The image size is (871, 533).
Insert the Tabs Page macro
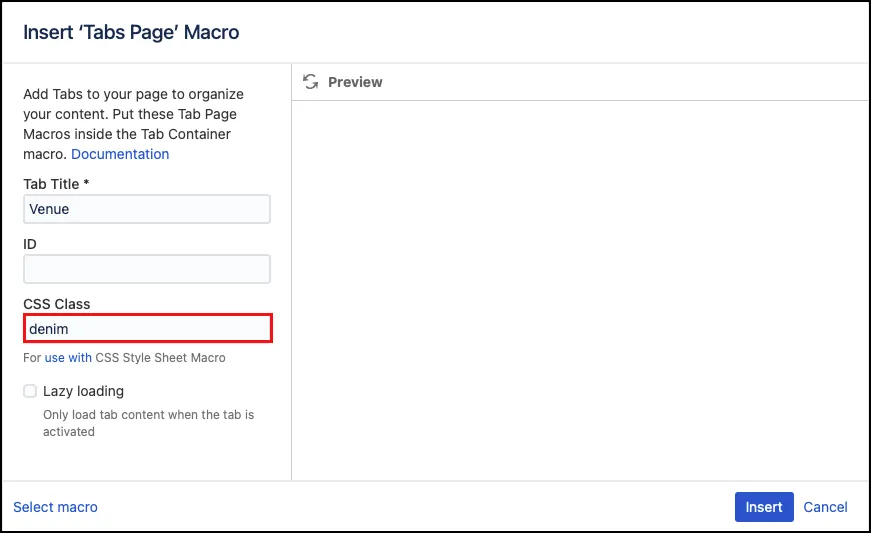tap(764, 507)
